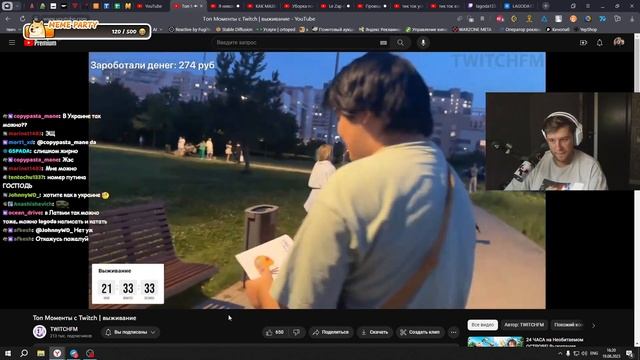Open Windows notification center icon
The height and width of the screenshot is (360, 640).
(x=629, y=353)
